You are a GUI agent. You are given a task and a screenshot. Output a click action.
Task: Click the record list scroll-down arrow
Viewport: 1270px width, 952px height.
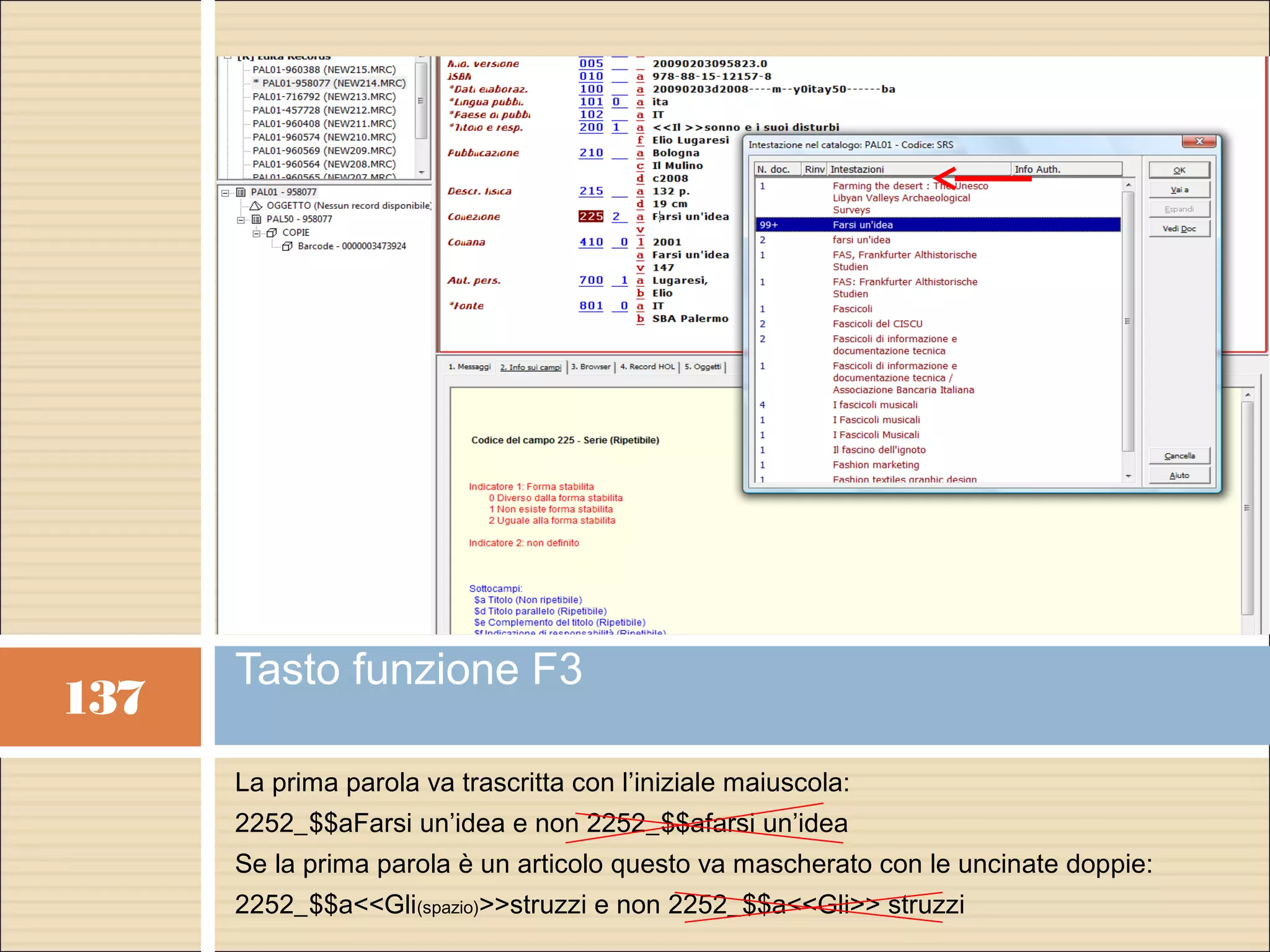(422, 173)
